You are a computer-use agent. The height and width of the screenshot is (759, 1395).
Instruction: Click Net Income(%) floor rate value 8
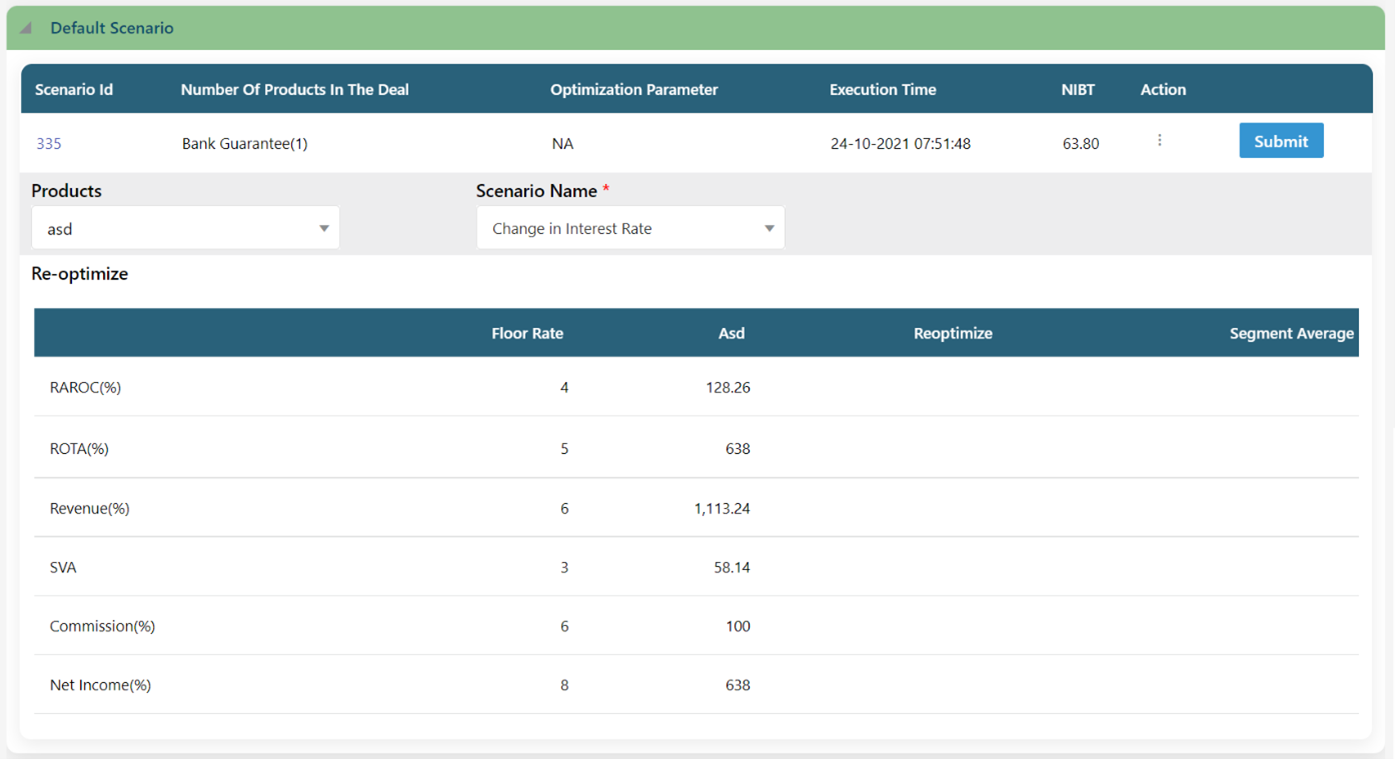(x=564, y=685)
